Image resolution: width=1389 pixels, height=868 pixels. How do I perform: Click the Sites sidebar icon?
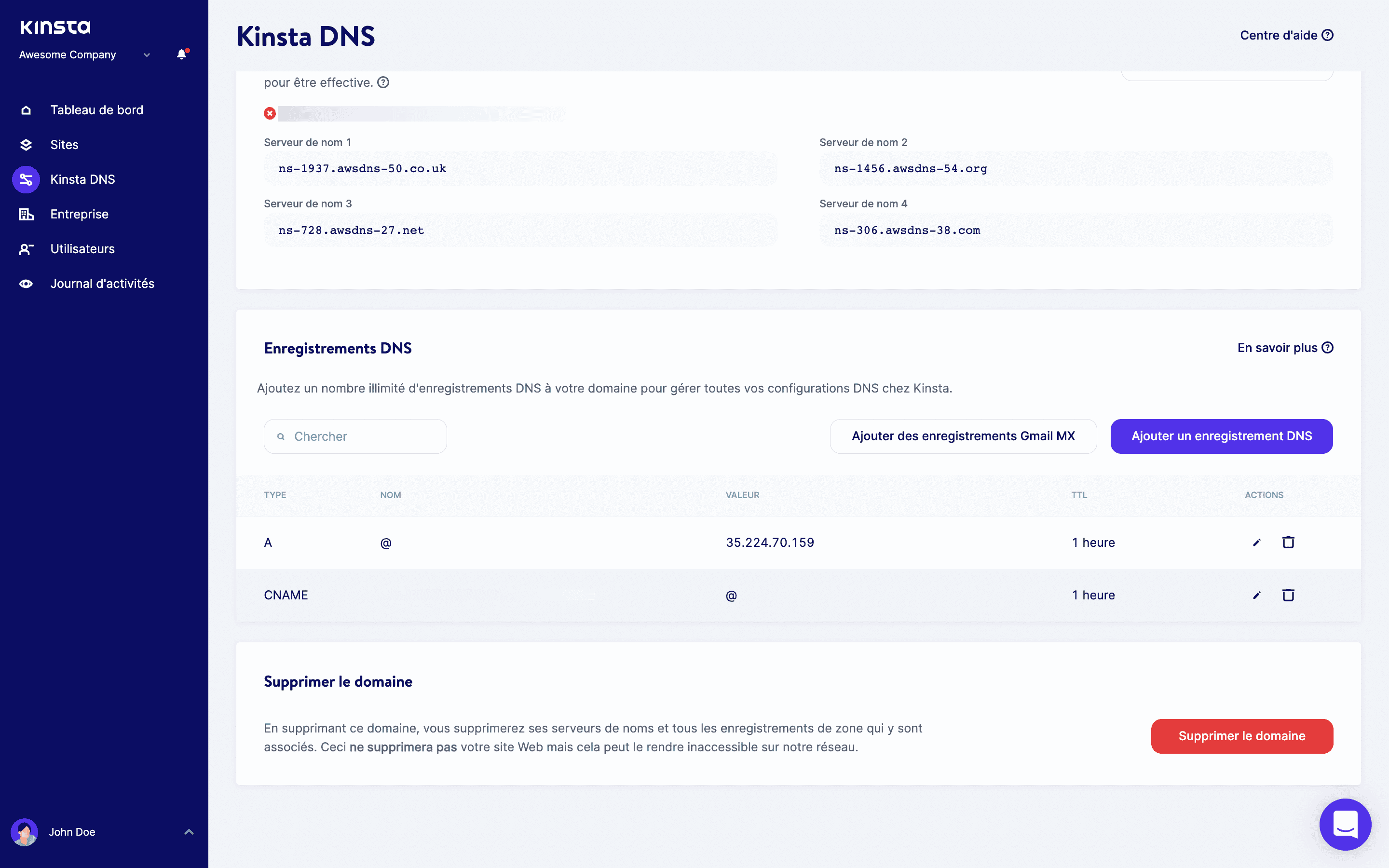(x=26, y=144)
